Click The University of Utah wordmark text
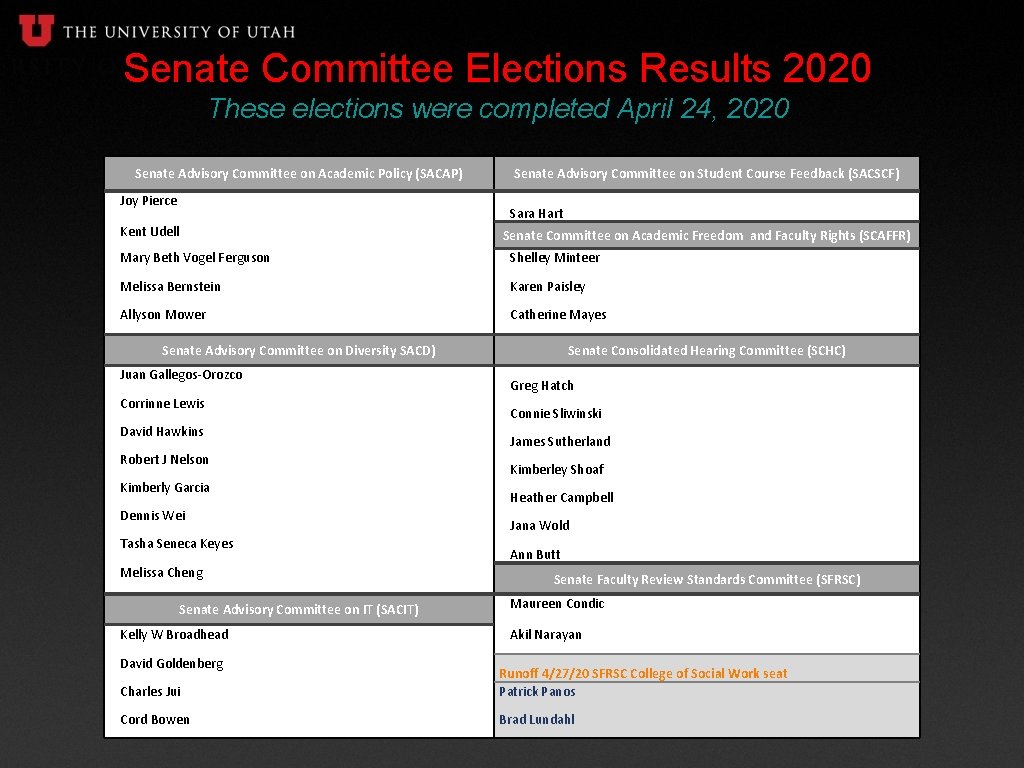The height and width of the screenshot is (768, 1024). [x=179, y=32]
